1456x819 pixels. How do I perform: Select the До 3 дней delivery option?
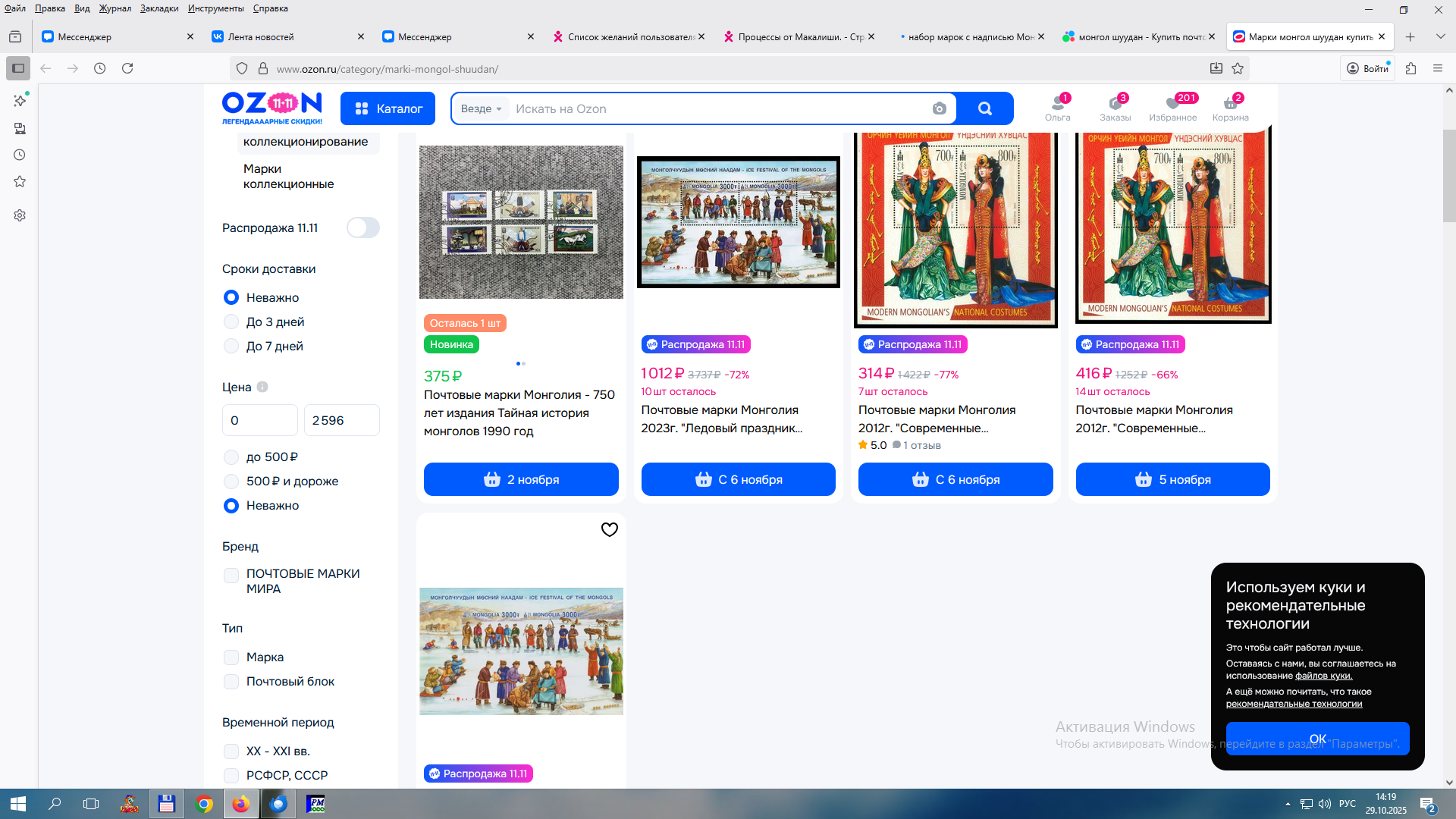(x=231, y=322)
